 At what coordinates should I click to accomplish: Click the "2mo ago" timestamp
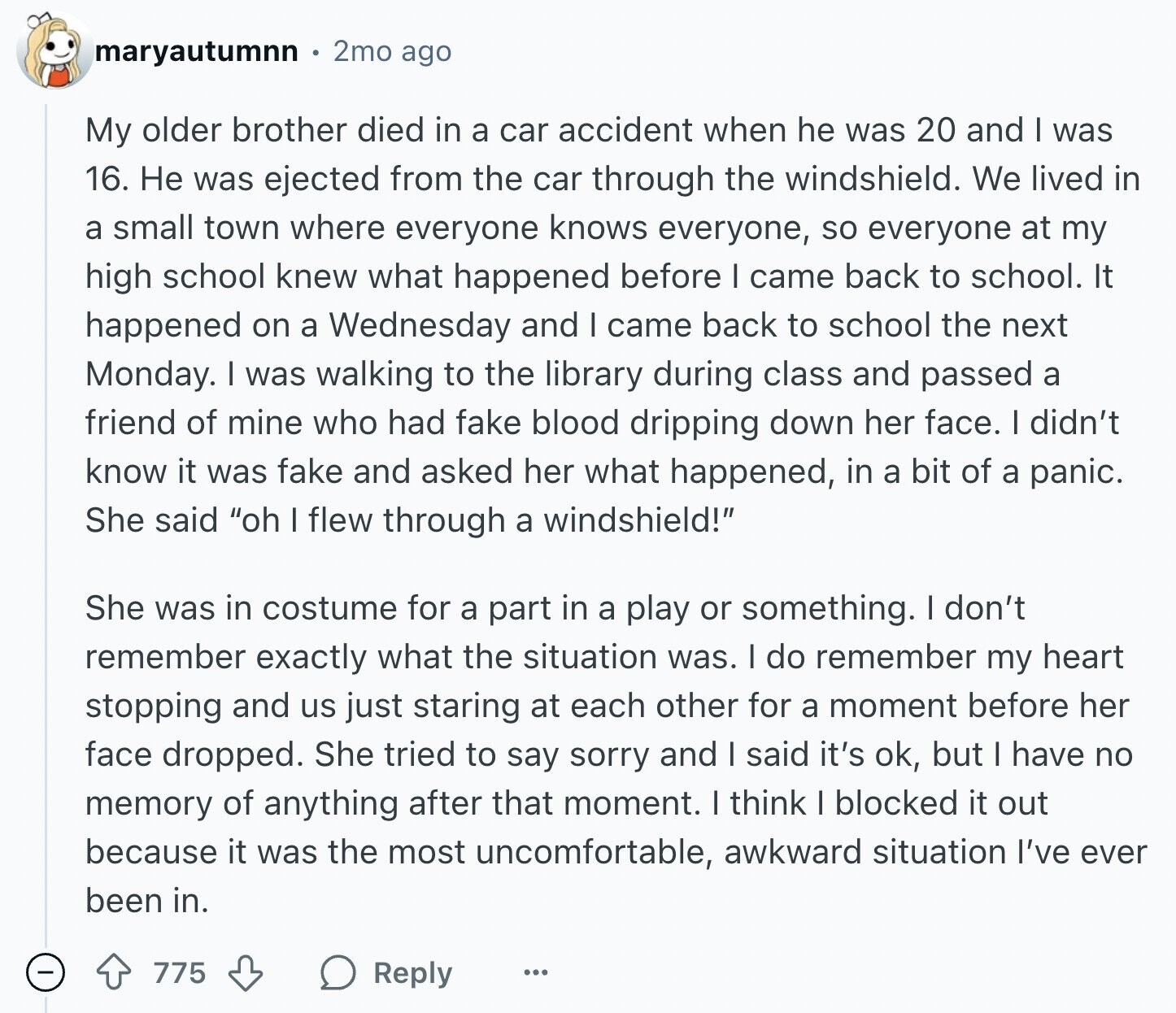pos(392,51)
